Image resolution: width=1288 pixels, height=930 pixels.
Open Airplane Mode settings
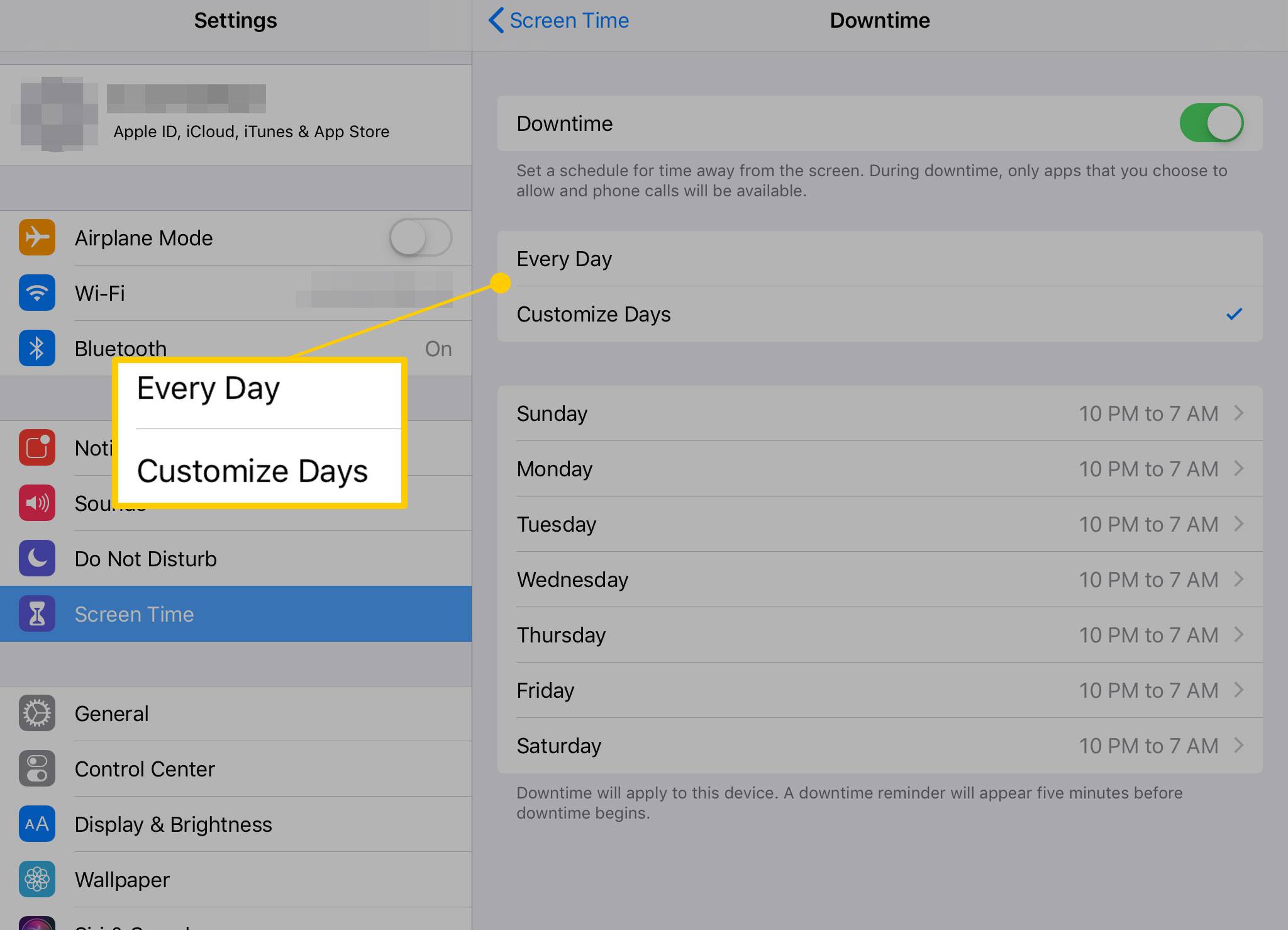[236, 237]
